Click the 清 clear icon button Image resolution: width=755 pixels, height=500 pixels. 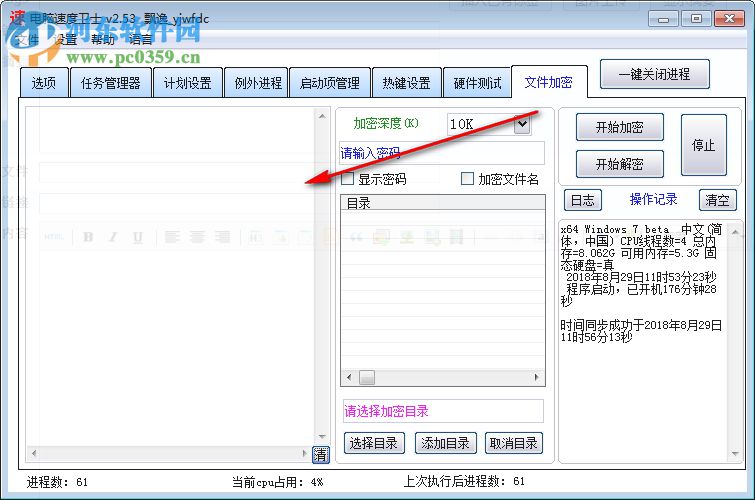(x=321, y=454)
